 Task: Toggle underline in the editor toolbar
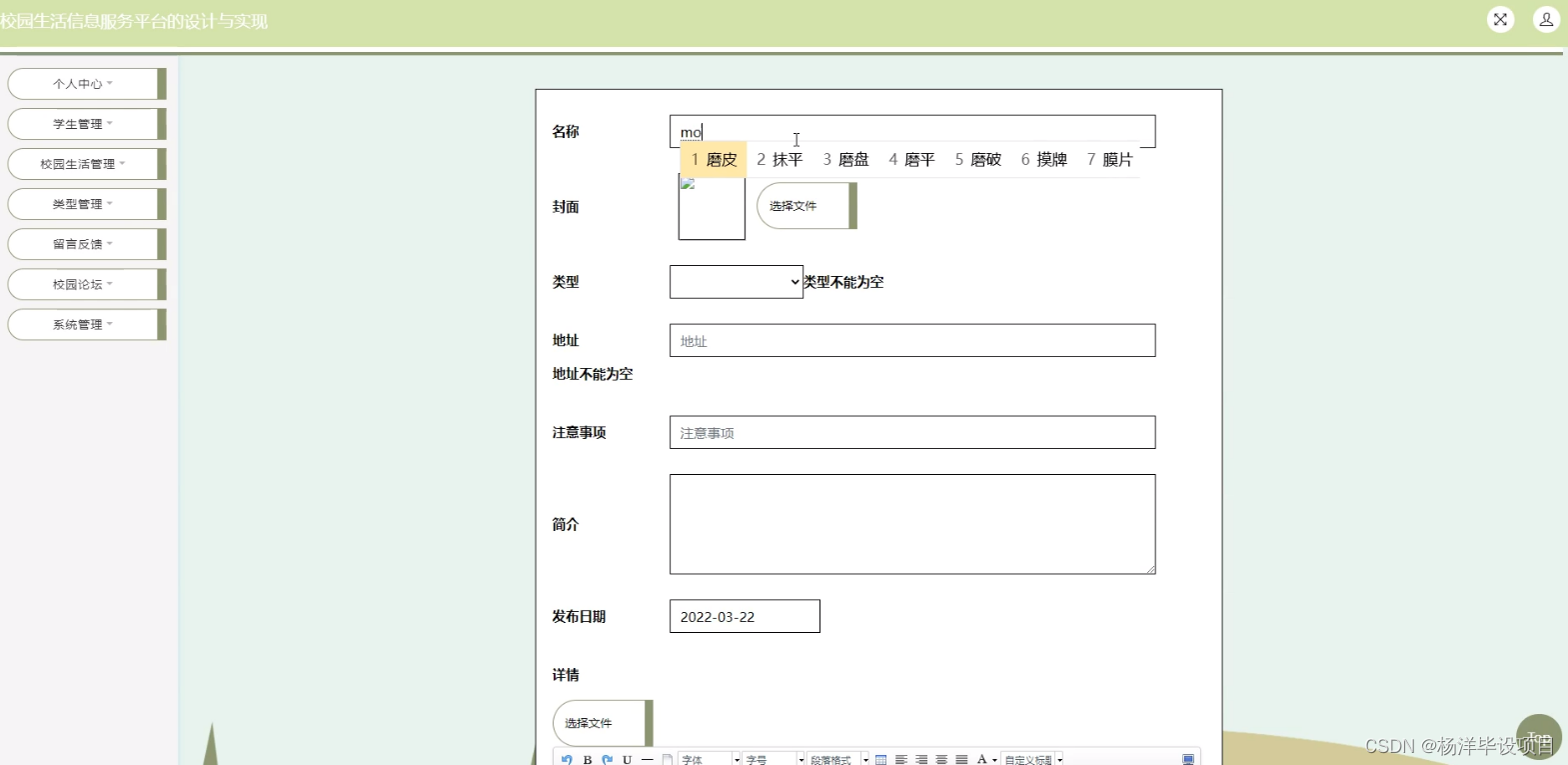tap(627, 760)
